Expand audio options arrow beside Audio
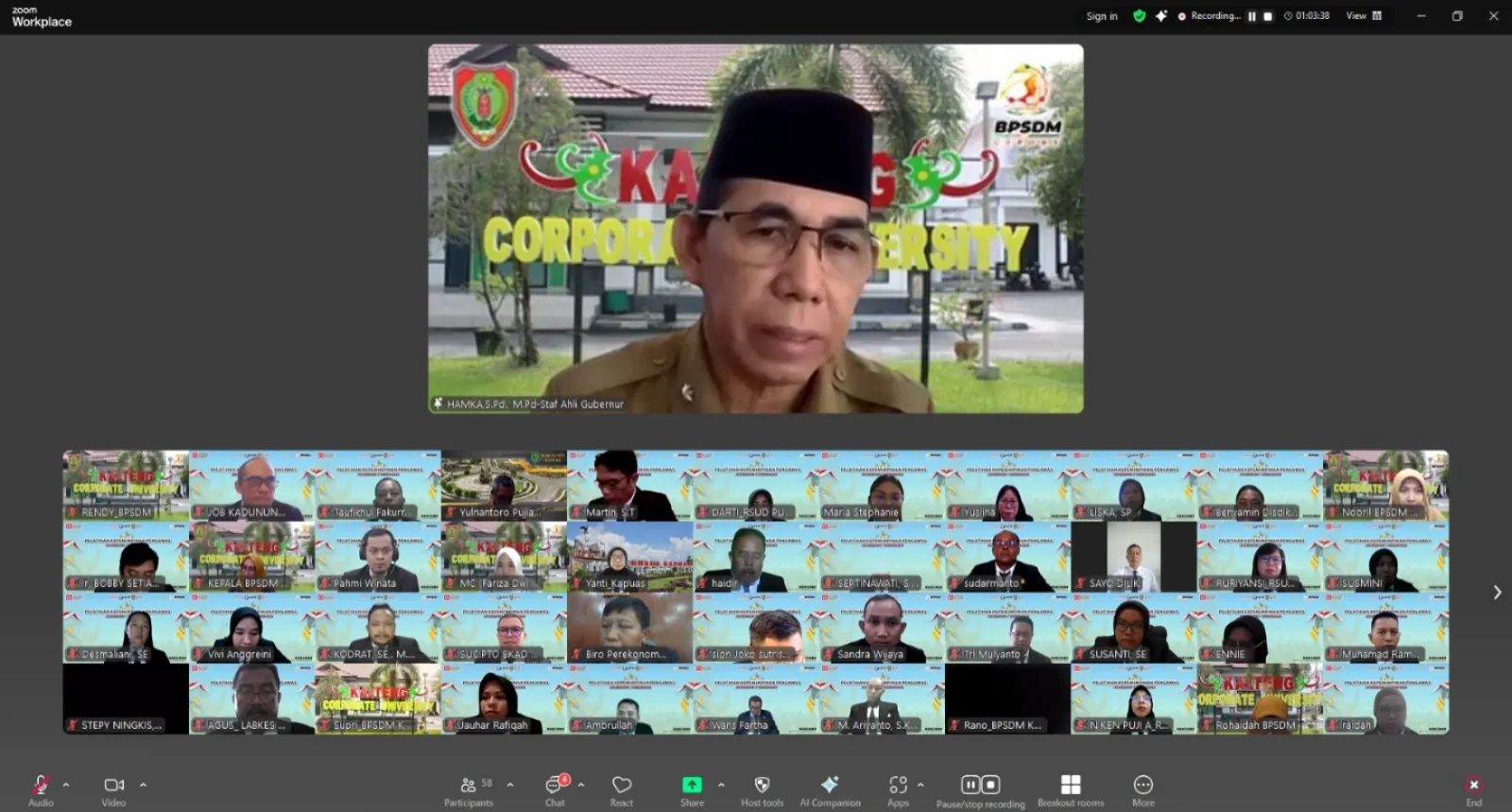Image resolution: width=1512 pixels, height=812 pixels. [66, 785]
